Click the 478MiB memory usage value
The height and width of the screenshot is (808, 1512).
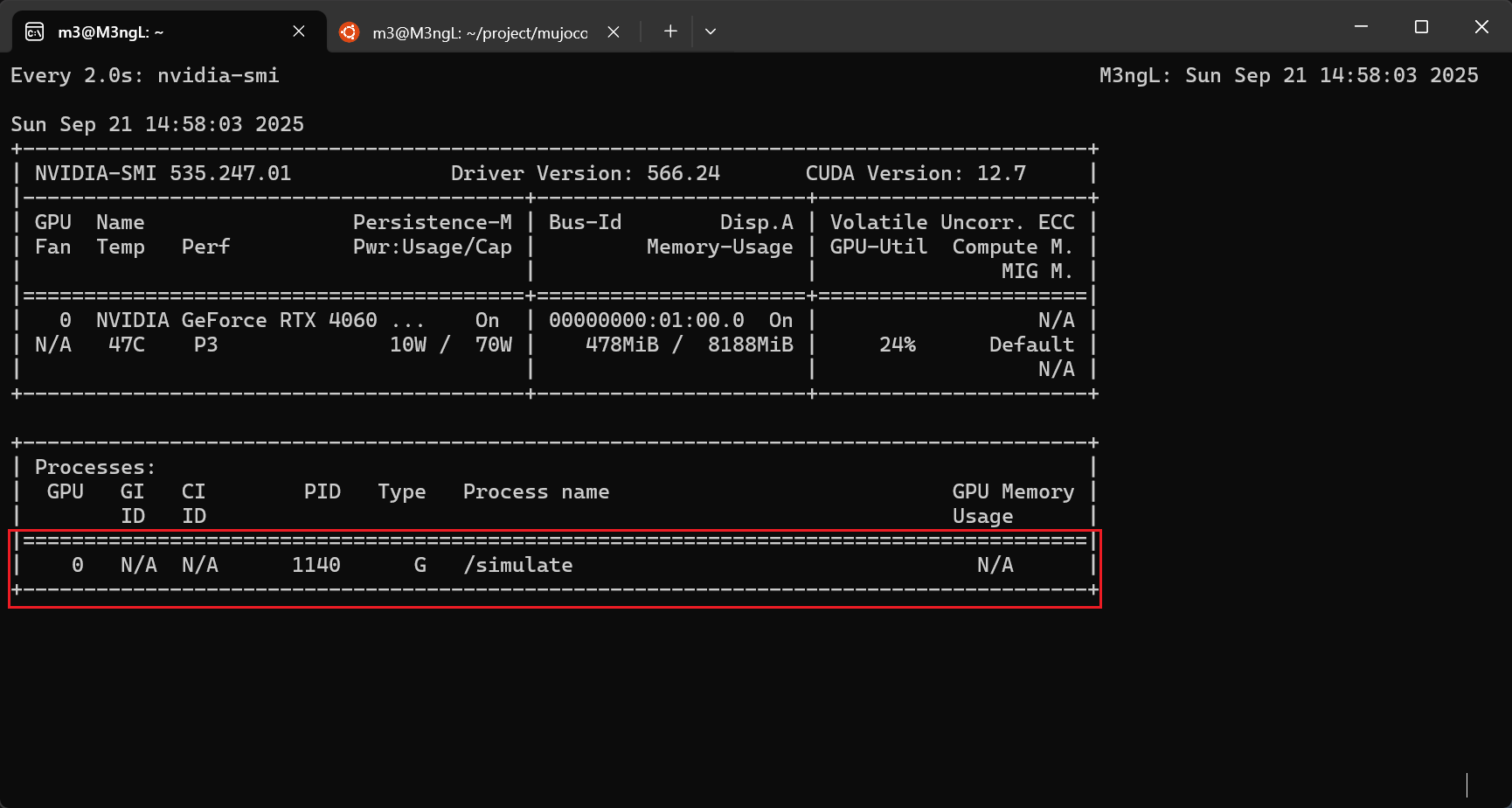621,345
